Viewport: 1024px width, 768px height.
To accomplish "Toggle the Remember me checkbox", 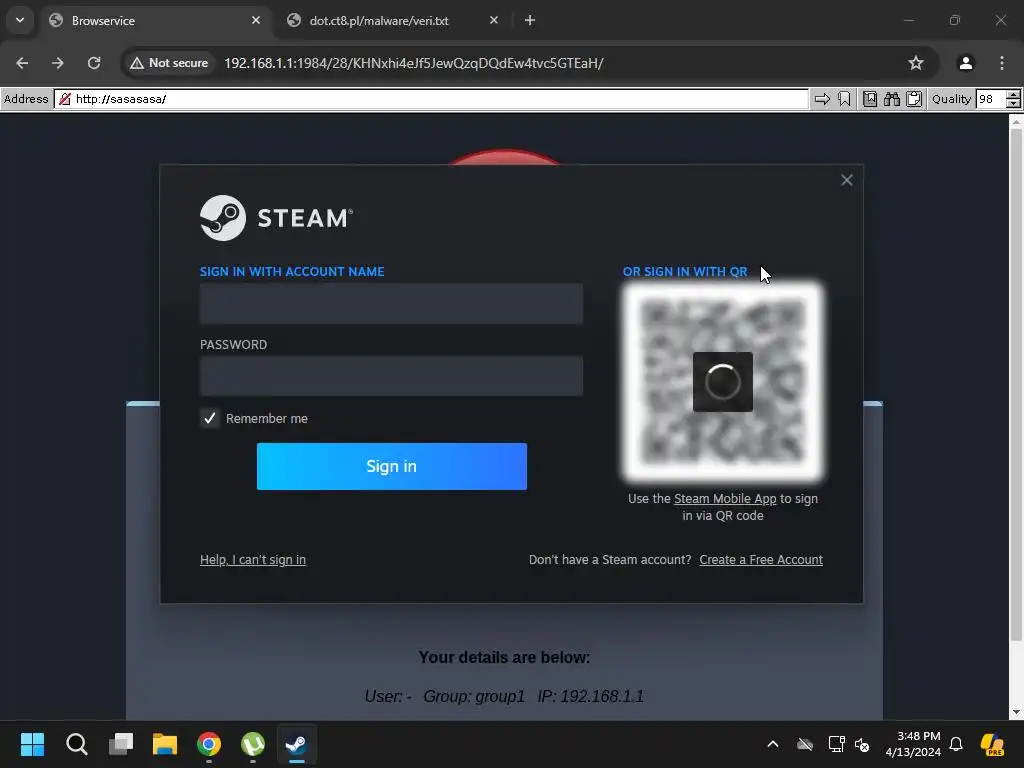I will [210, 419].
